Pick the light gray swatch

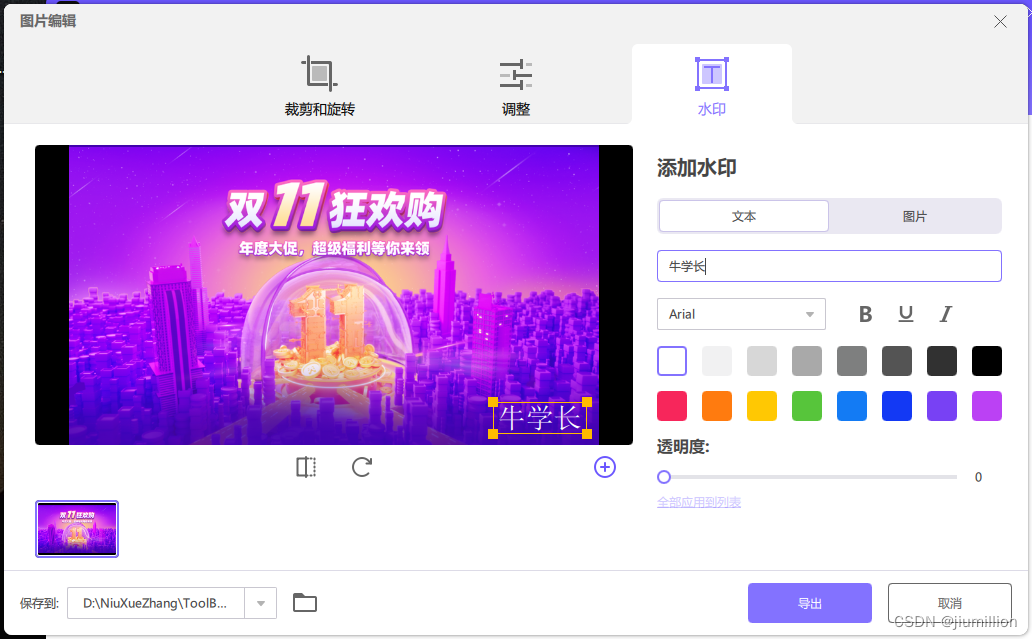tap(762, 361)
